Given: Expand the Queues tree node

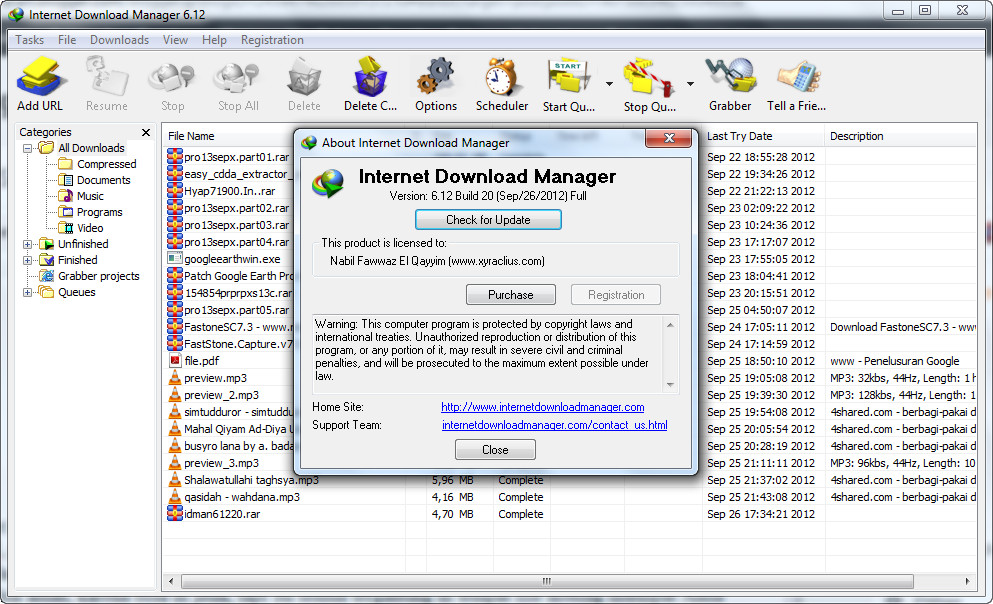Looking at the screenshot, I should click(x=27, y=293).
